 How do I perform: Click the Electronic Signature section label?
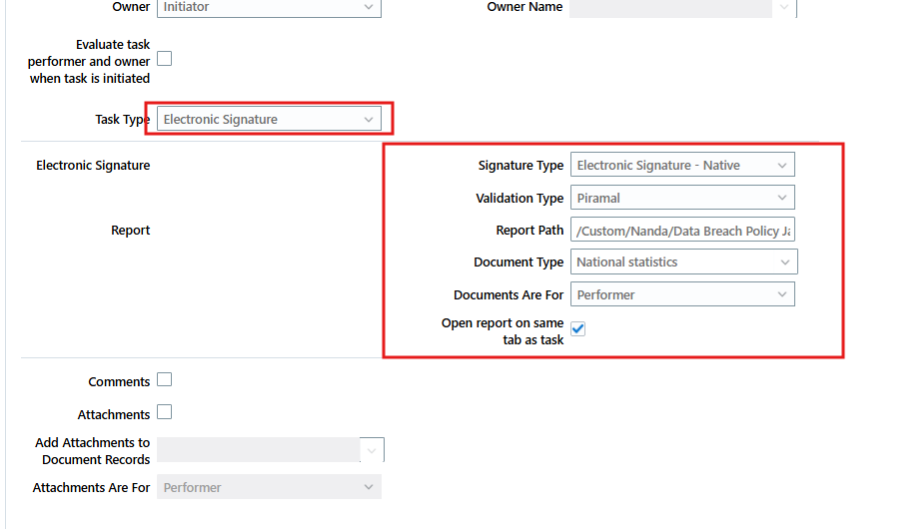pyautogui.click(x=93, y=165)
